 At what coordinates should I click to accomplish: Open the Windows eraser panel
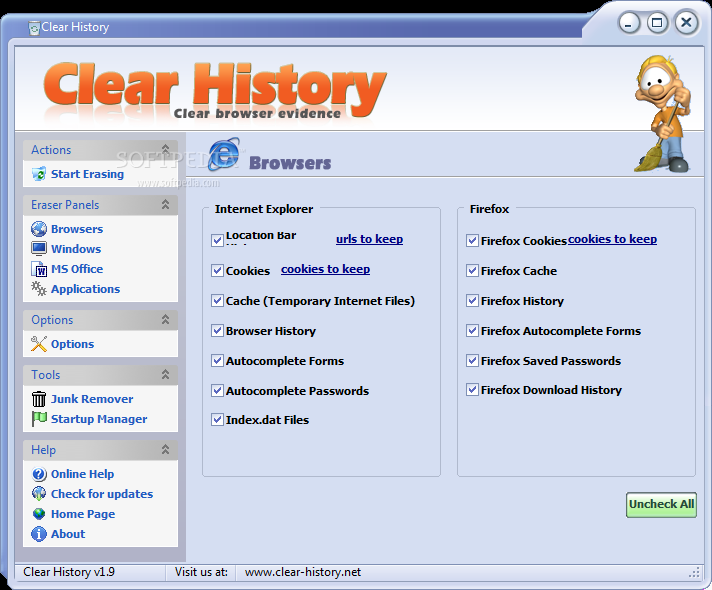(x=76, y=249)
